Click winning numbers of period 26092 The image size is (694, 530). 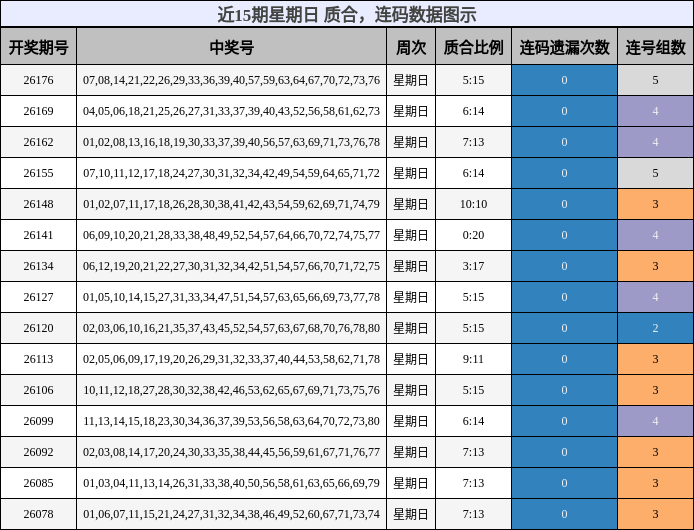tap(231, 452)
